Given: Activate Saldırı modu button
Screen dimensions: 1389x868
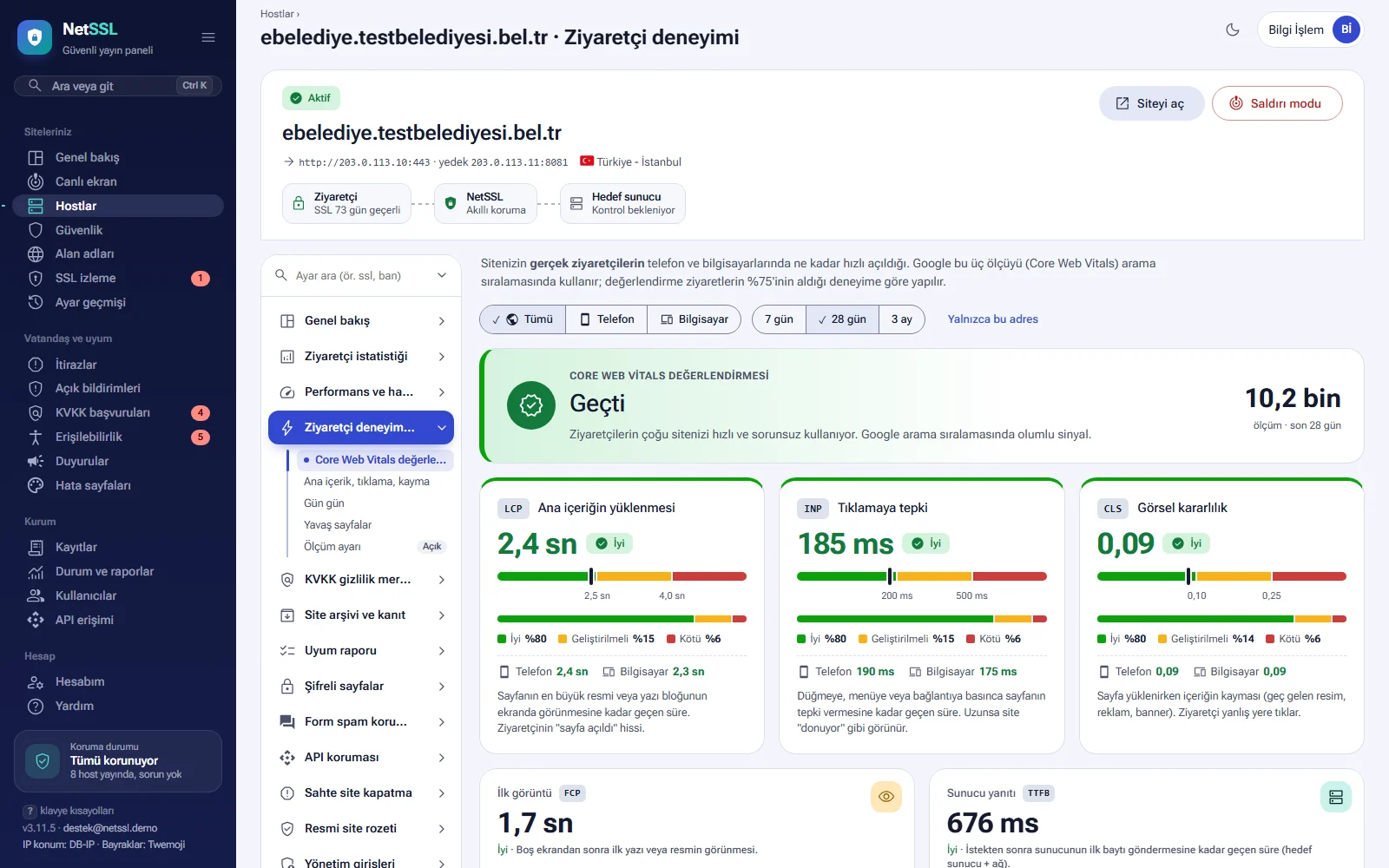Looking at the screenshot, I should tap(1277, 103).
